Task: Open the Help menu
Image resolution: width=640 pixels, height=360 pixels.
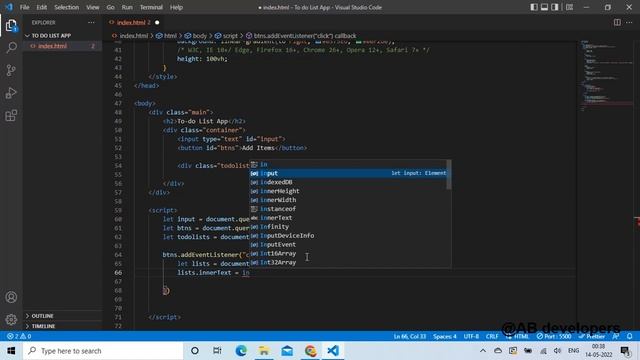Action: click(176, 7)
